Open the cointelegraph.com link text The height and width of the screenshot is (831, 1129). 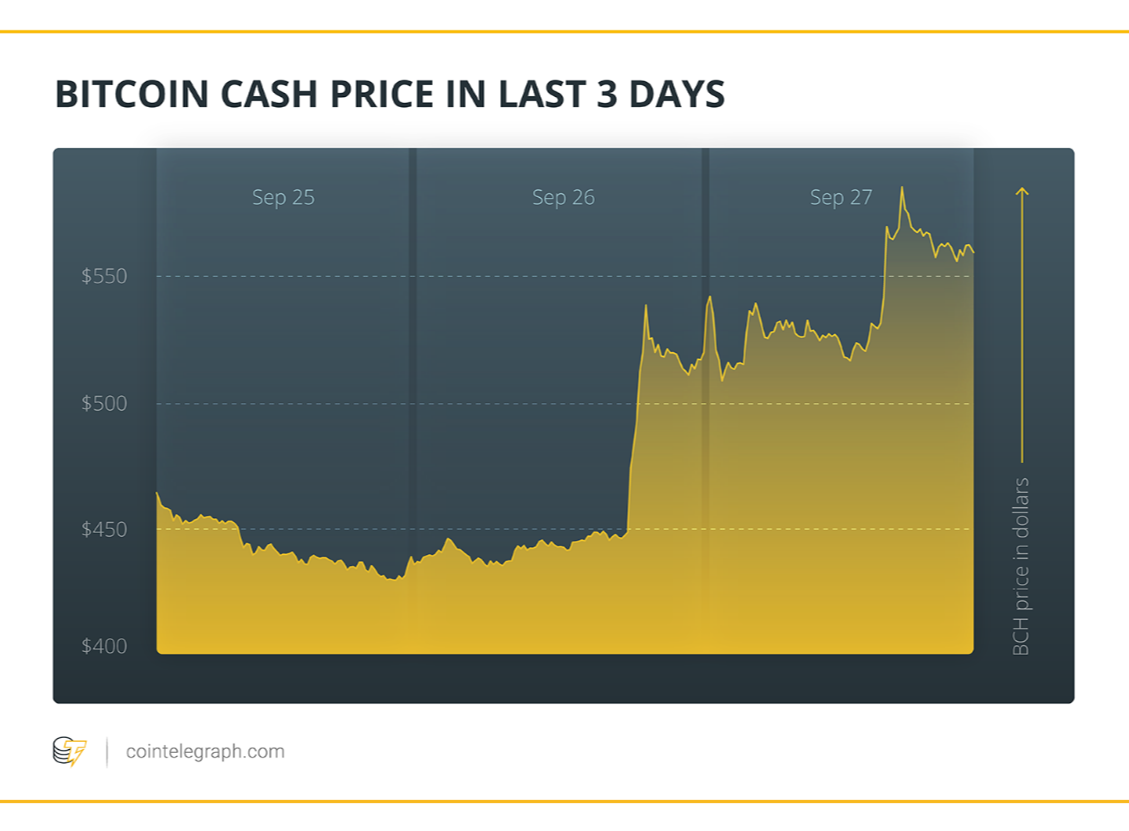205,751
